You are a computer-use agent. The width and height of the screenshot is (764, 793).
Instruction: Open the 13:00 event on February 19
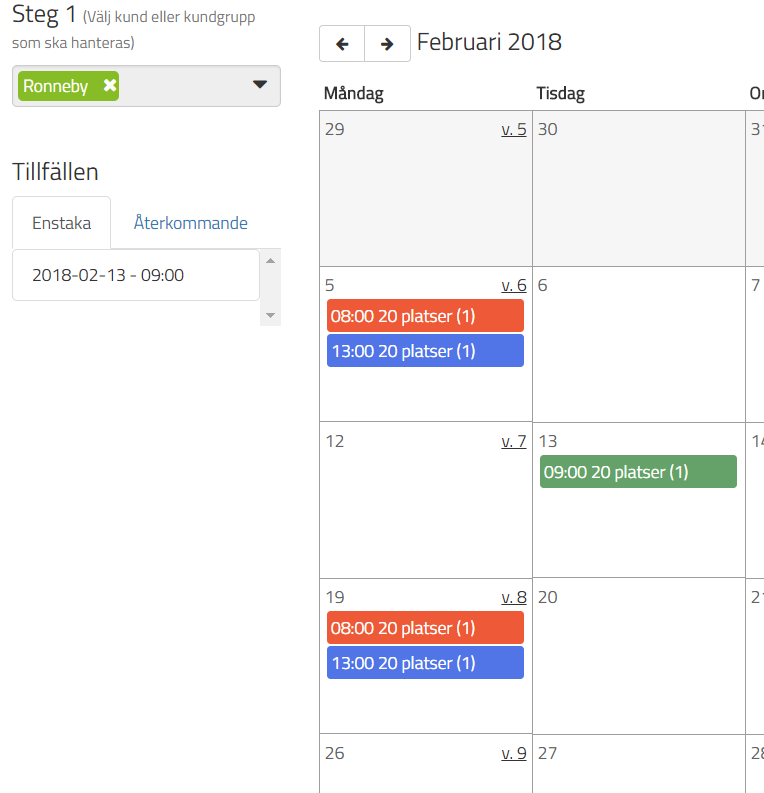(x=425, y=663)
